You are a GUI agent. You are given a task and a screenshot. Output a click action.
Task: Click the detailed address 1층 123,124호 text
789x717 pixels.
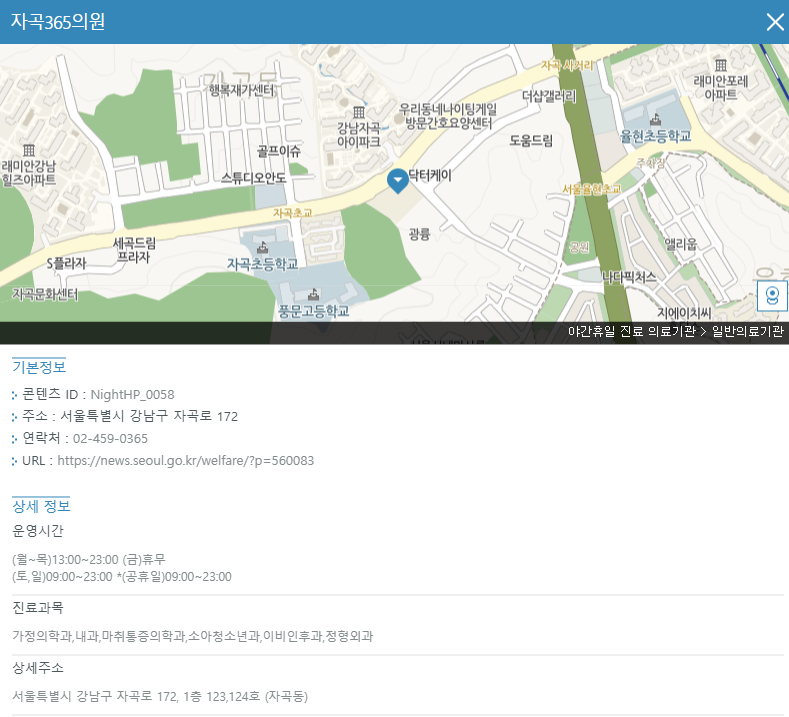click(x=221, y=696)
